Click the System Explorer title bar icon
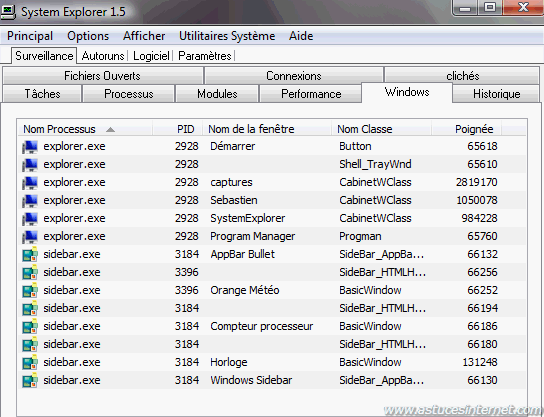 point(8,11)
